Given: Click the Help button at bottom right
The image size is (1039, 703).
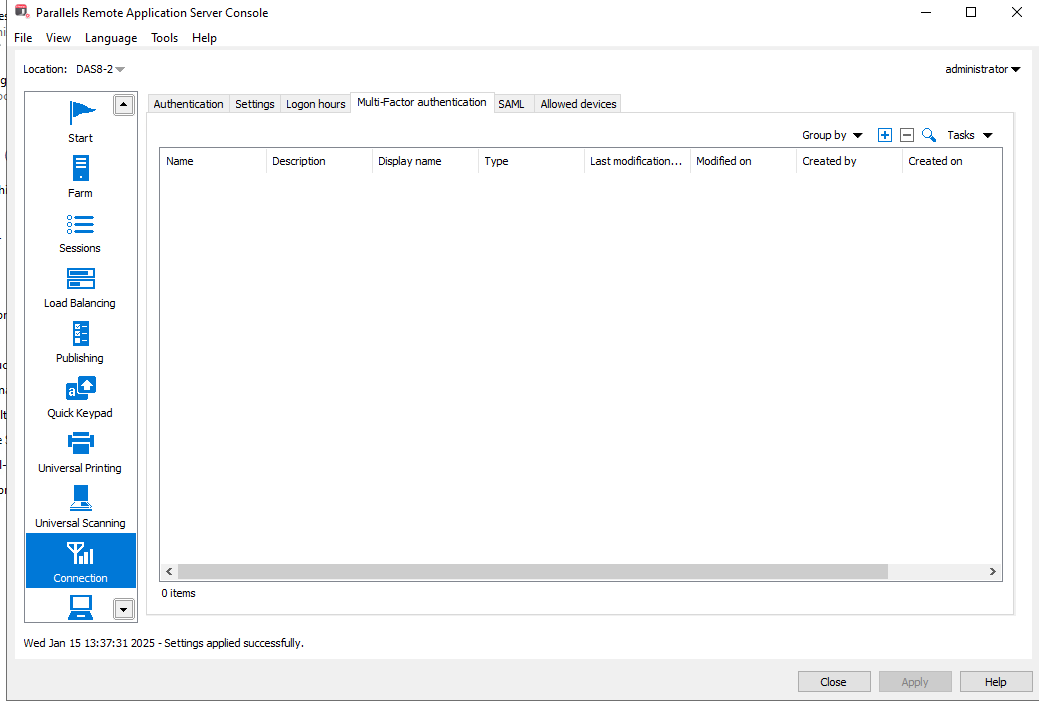Looking at the screenshot, I should [995, 682].
